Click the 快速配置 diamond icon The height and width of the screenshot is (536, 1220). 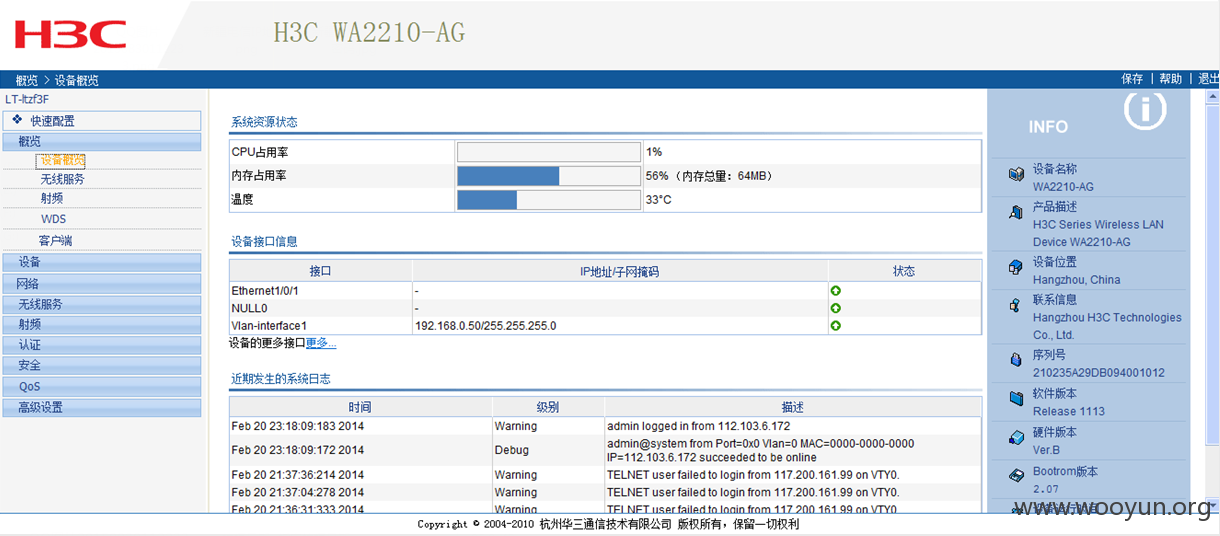pyautogui.click(x=17, y=120)
